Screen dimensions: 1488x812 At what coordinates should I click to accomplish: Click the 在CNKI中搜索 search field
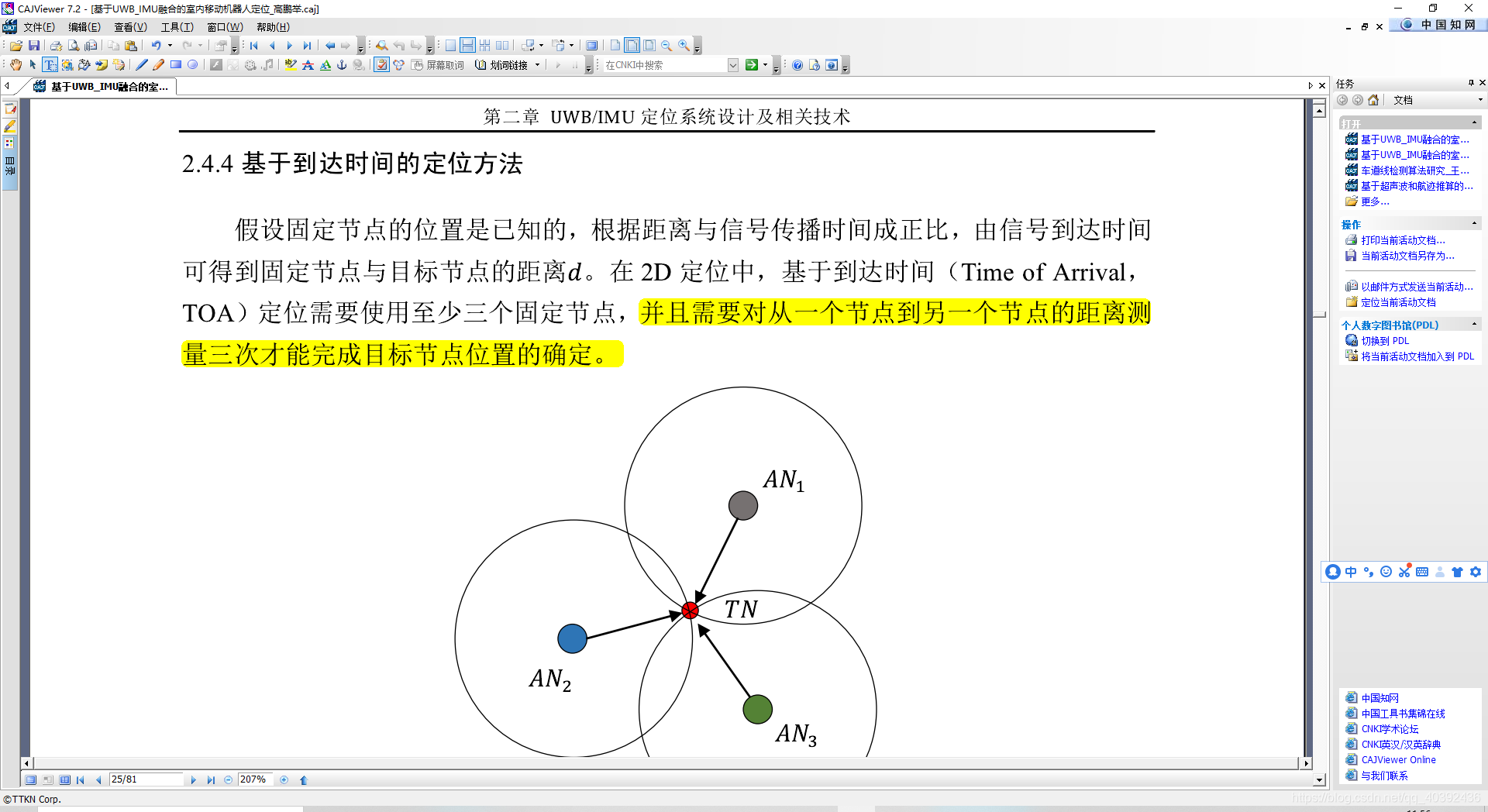click(665, 65)
